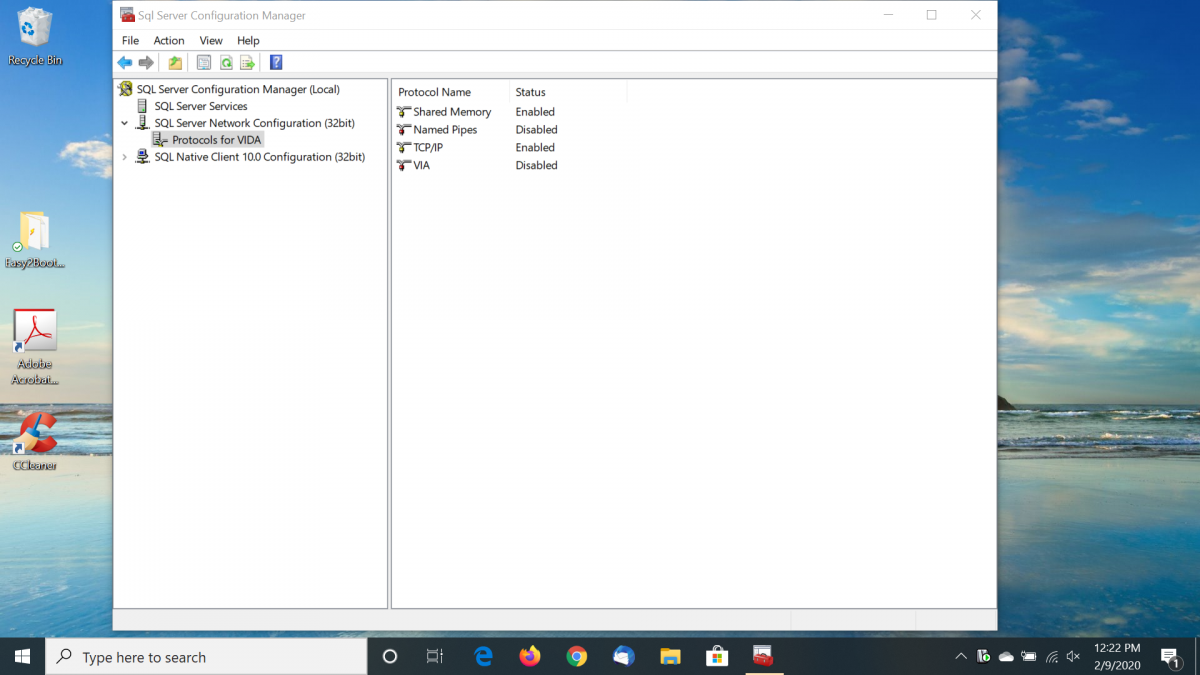Select the Named Pipes protocol
Screen dimensions: 1200x675
coord(444,130)
